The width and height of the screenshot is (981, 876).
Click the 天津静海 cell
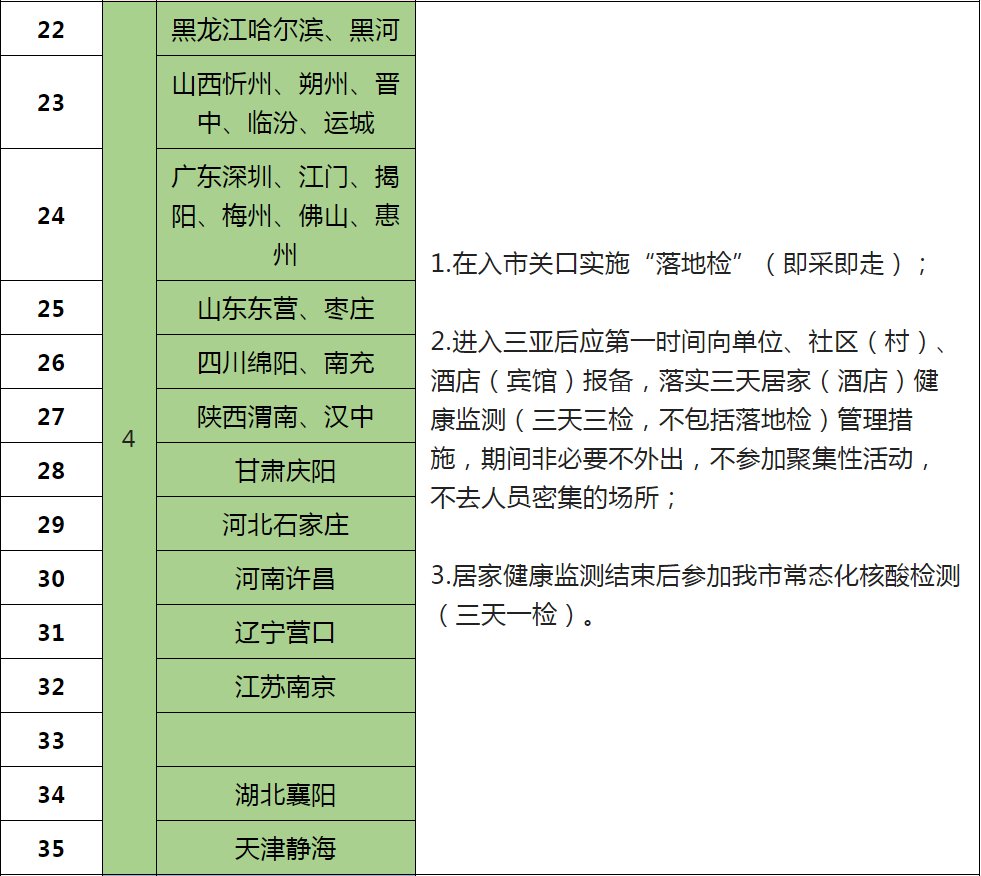point(285,848)
